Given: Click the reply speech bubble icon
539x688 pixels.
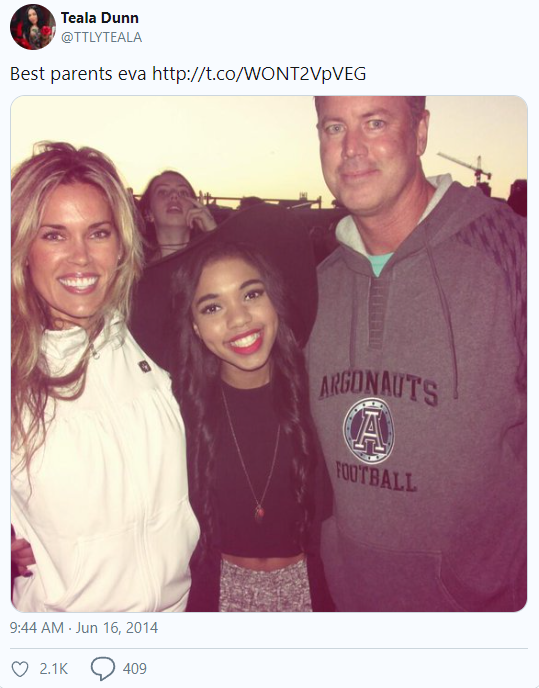Looking at the screenshot, I should [103, 669].
